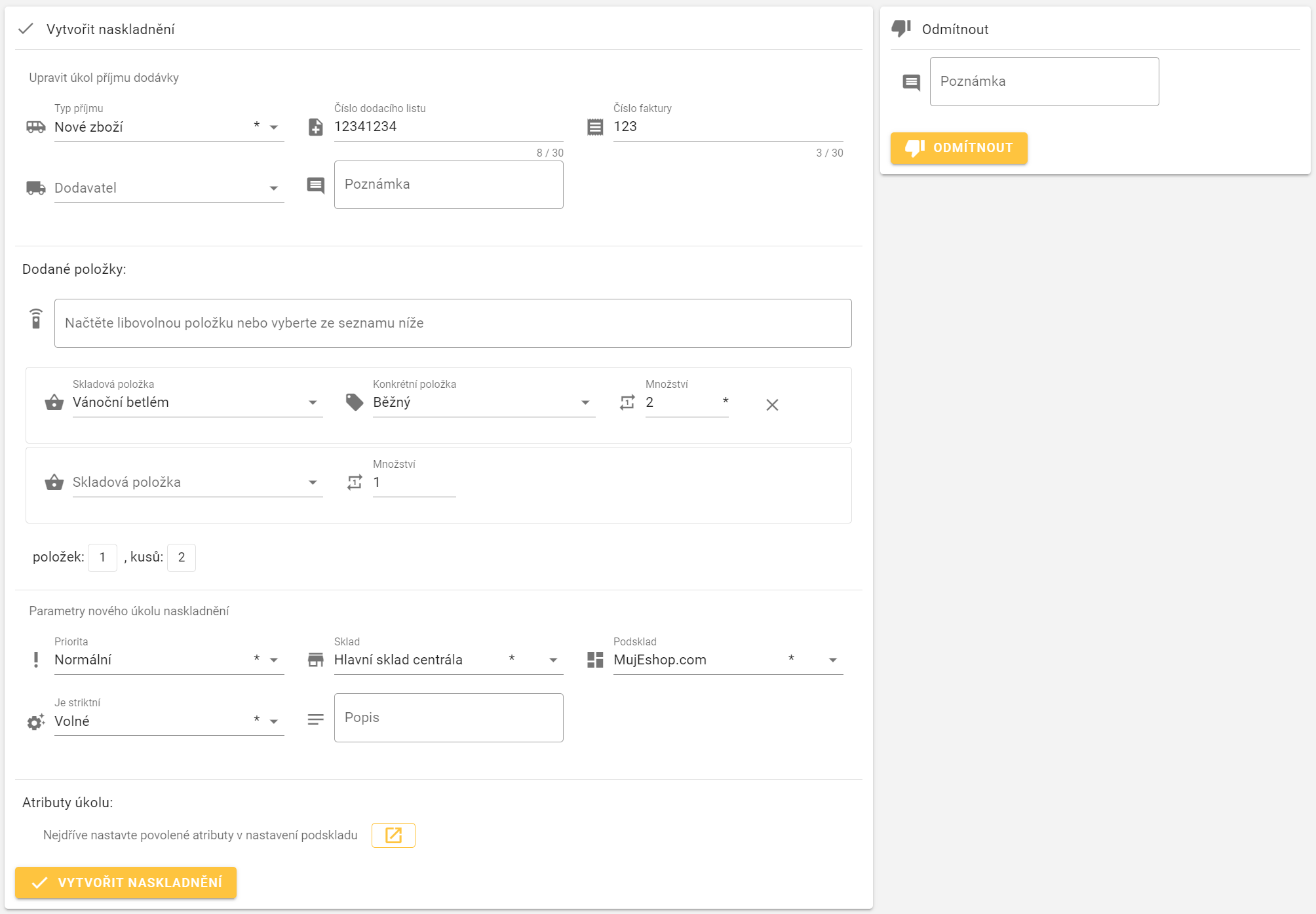Click the invoice receipt icon
The height and width of the screenshot is (914, 1316).
click(x=595, y=127)
